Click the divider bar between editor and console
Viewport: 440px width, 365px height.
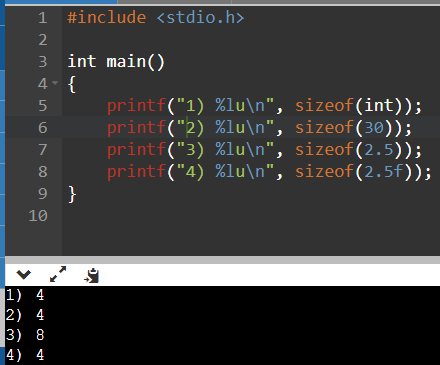click(222, 260)
